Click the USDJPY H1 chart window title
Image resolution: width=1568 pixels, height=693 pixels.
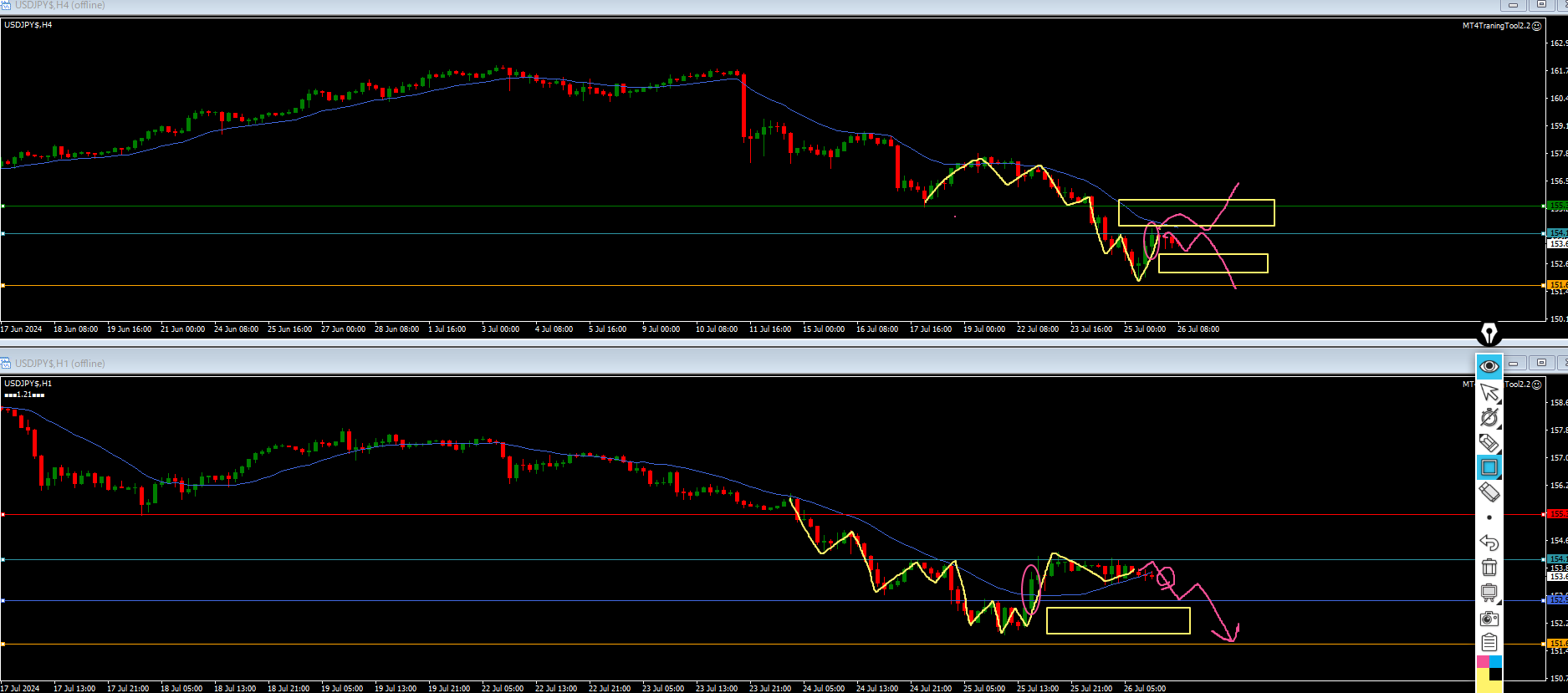pos(59,364)
